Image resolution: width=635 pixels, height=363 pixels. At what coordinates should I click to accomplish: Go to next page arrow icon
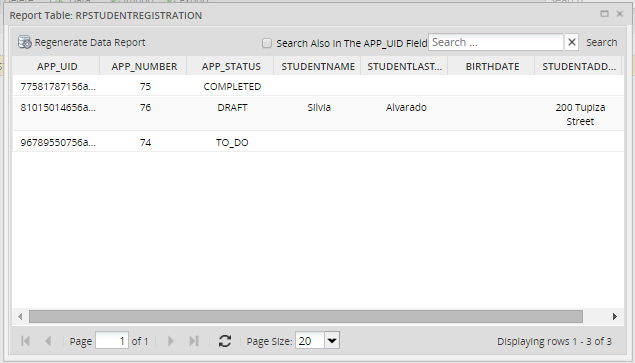tap(170, 341)
